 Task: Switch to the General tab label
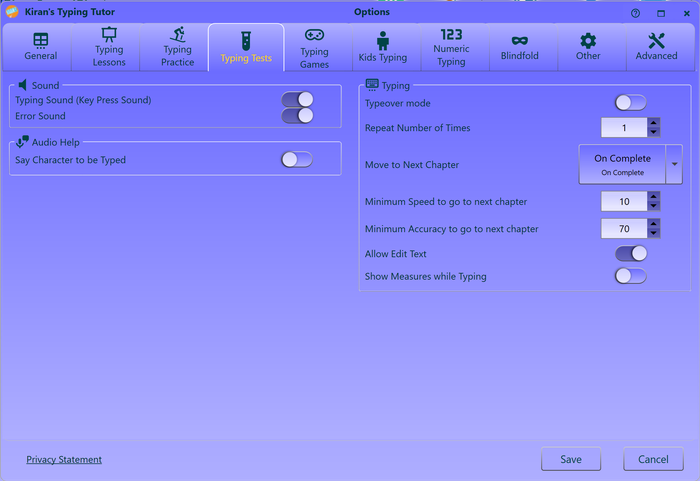click(x=41, y=56)
